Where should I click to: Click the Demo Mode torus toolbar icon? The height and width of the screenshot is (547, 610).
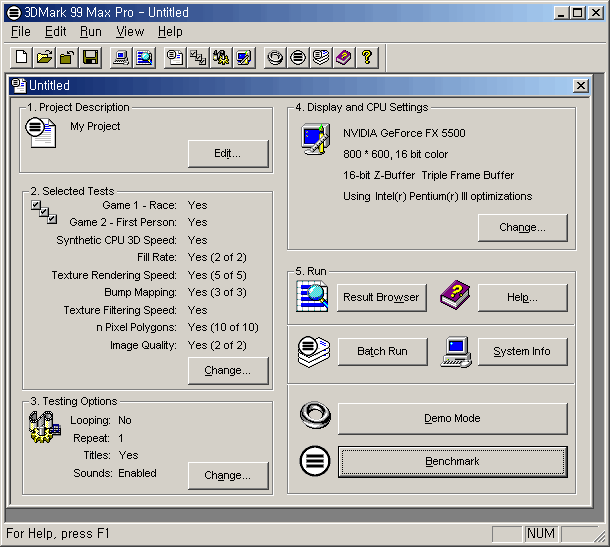(275, 58)
